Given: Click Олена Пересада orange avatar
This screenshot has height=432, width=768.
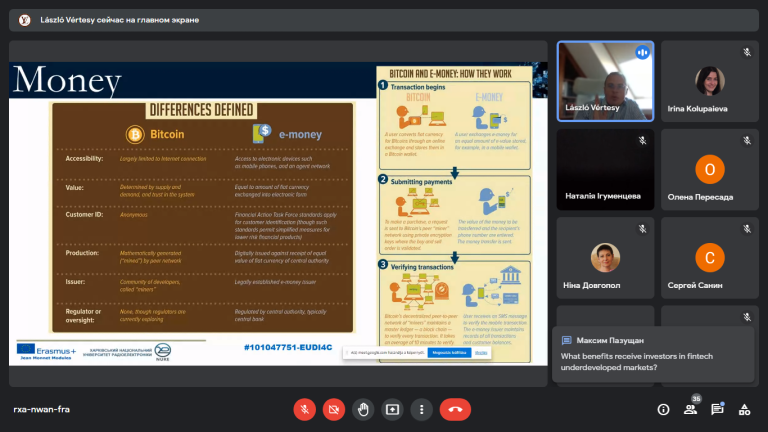Looking at the screenshot, I should [710, 169].
